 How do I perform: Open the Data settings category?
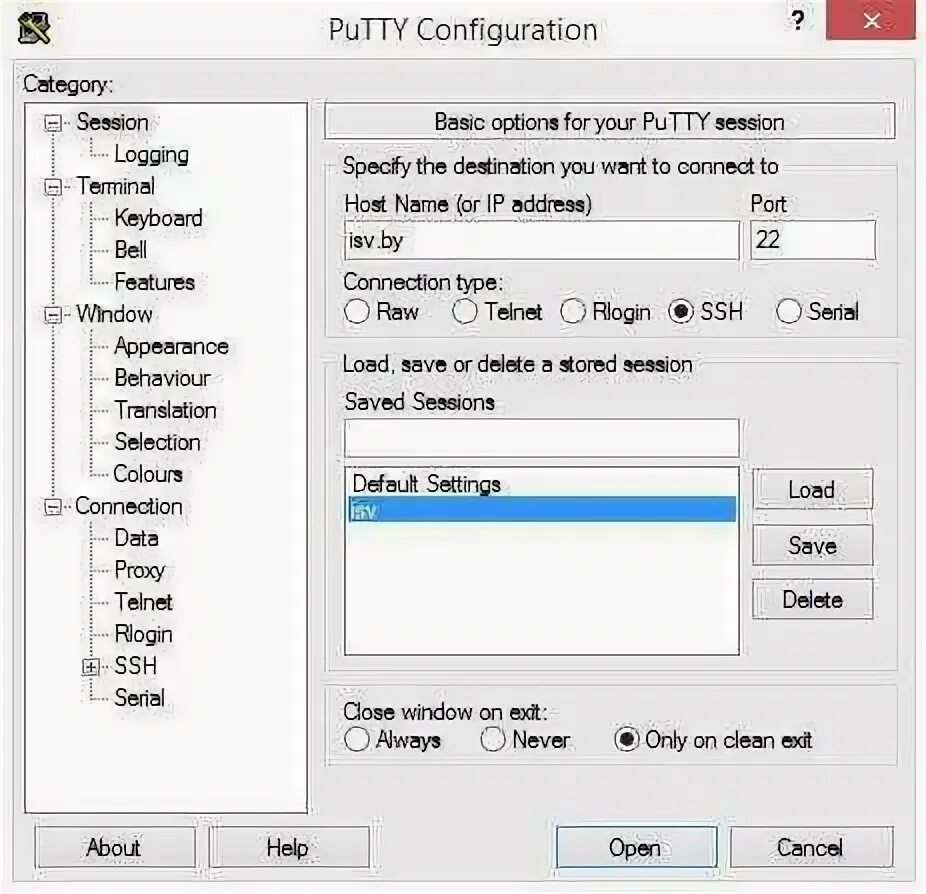coord(136,539)
